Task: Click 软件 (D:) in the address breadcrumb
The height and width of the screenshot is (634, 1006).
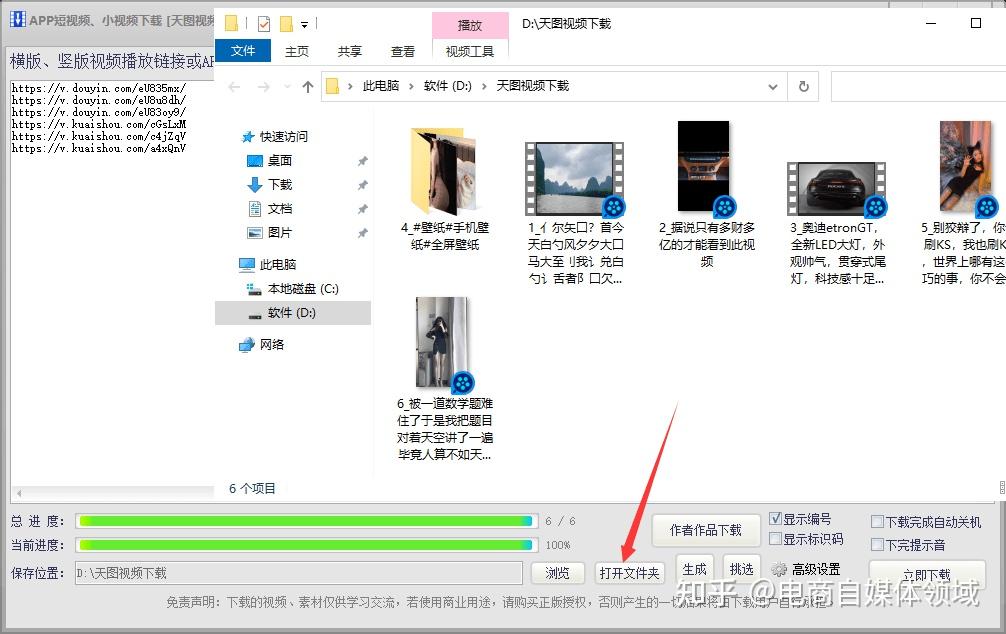Action: coord(448,86)
